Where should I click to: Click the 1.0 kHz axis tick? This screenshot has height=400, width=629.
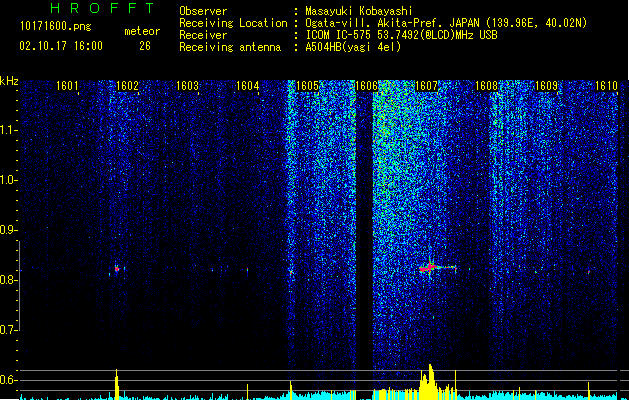[9, 180]
